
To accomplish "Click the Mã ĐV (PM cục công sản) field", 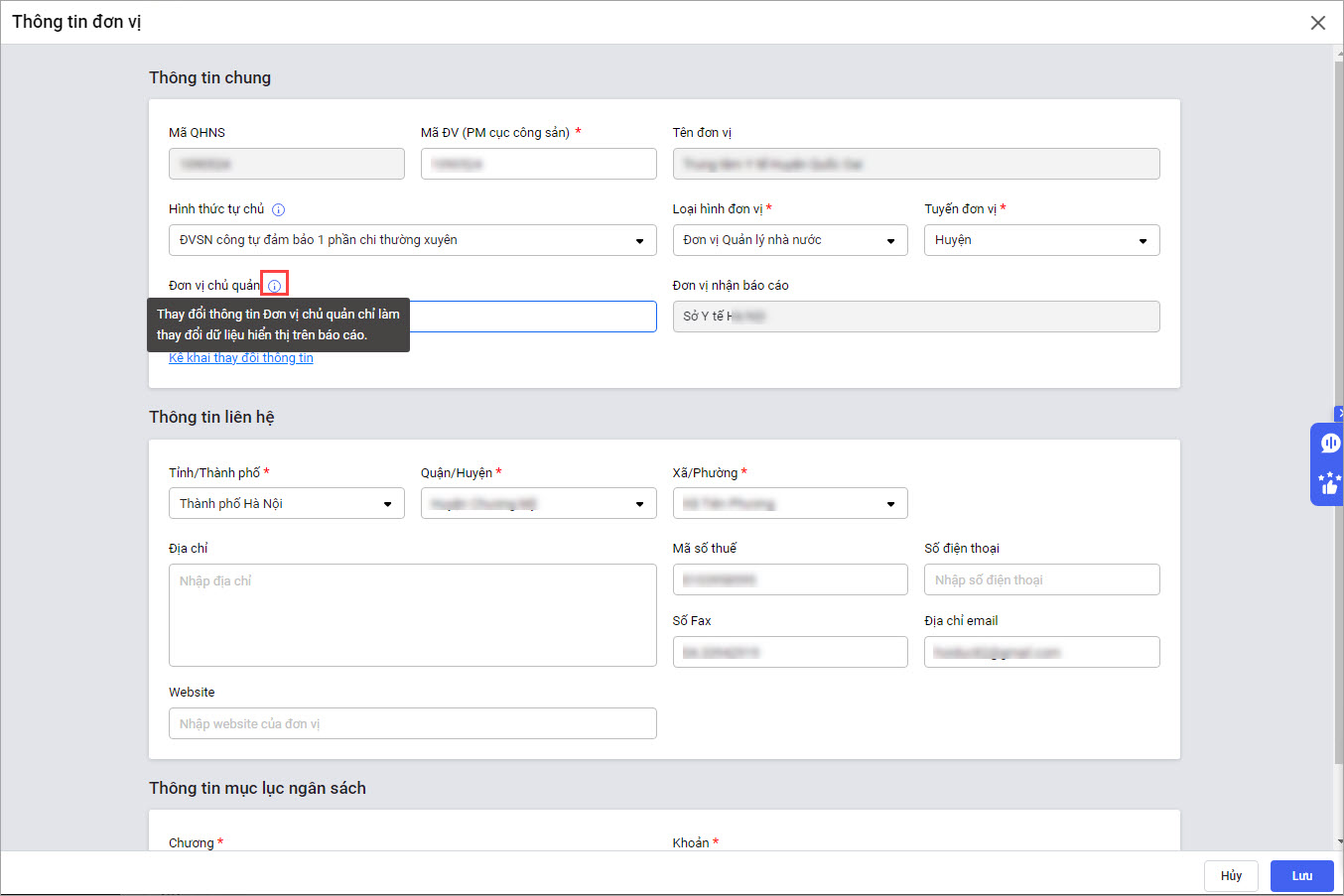I will 538,164.
